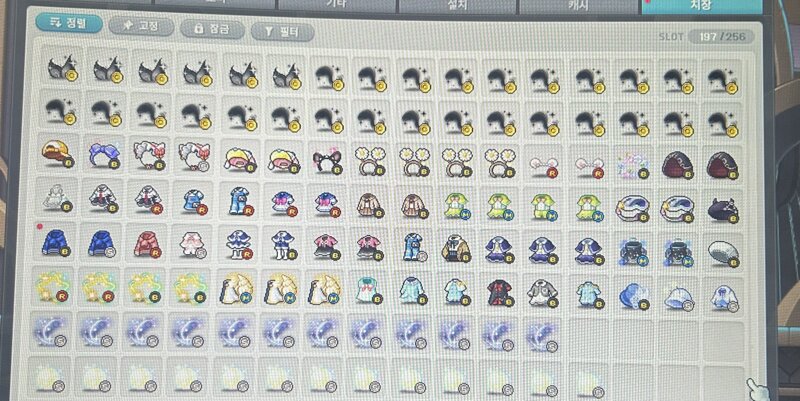Select the short blue sailor dress
800x401 pixels.
click(194, 200)
